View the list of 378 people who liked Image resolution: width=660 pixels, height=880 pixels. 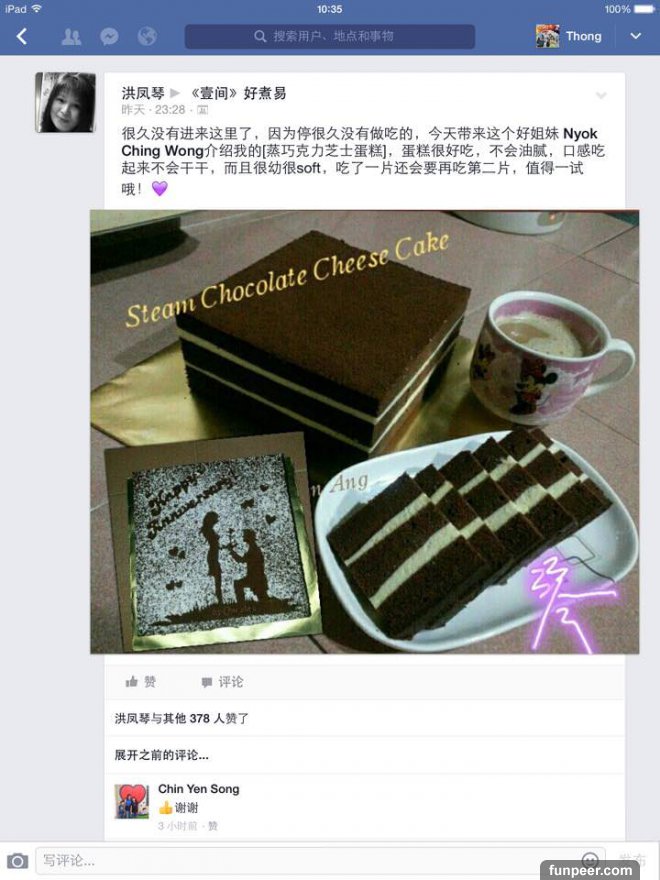click(x=182, y=718)
